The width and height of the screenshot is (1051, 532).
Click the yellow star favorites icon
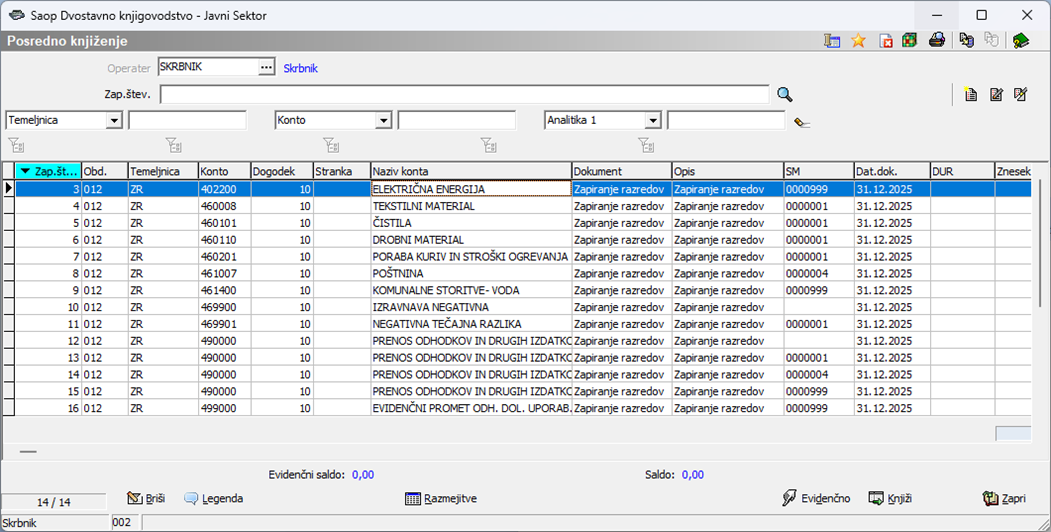[x=858, y=41]
